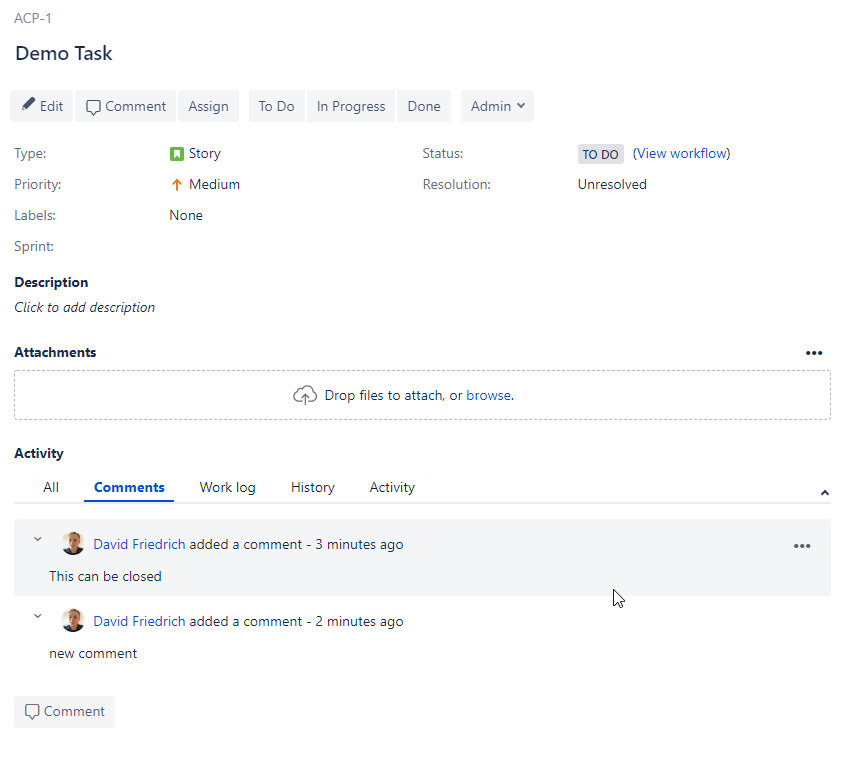This screenshot has height=758, width=841.
Task: Click the Assign button
Action: click(x=208, y=106)
